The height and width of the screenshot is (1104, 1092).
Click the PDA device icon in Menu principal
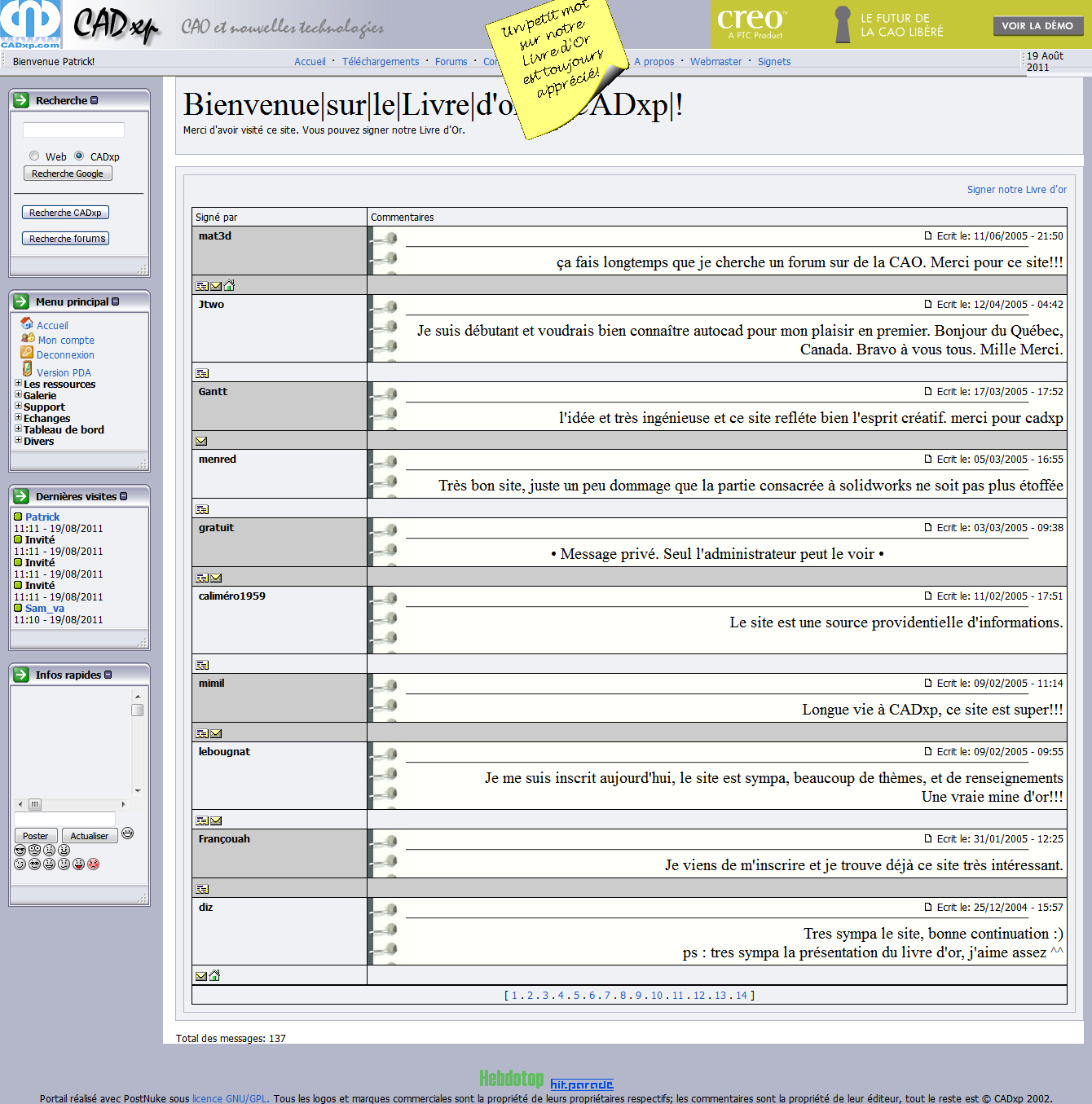tap(27, 370)
